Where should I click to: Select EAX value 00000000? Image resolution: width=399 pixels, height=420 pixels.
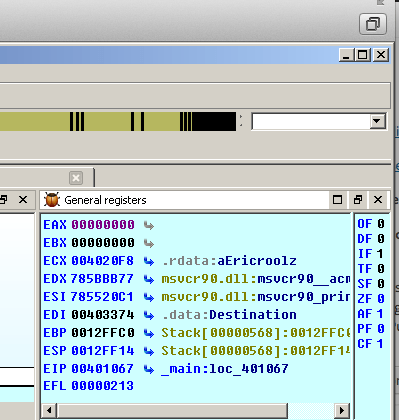click(x=103, y=225)
